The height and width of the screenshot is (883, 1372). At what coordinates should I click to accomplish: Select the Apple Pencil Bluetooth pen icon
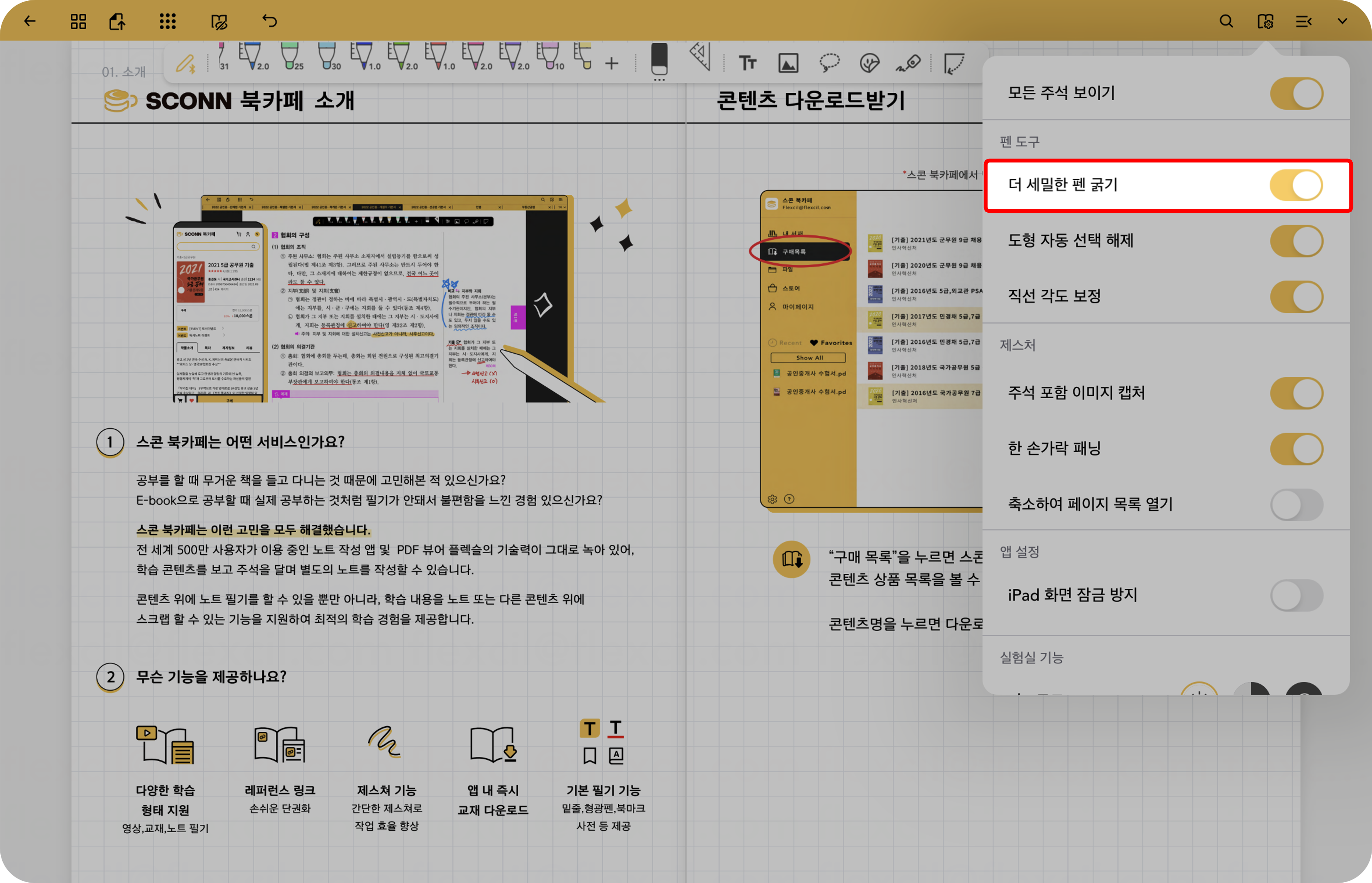coord(185,63)
